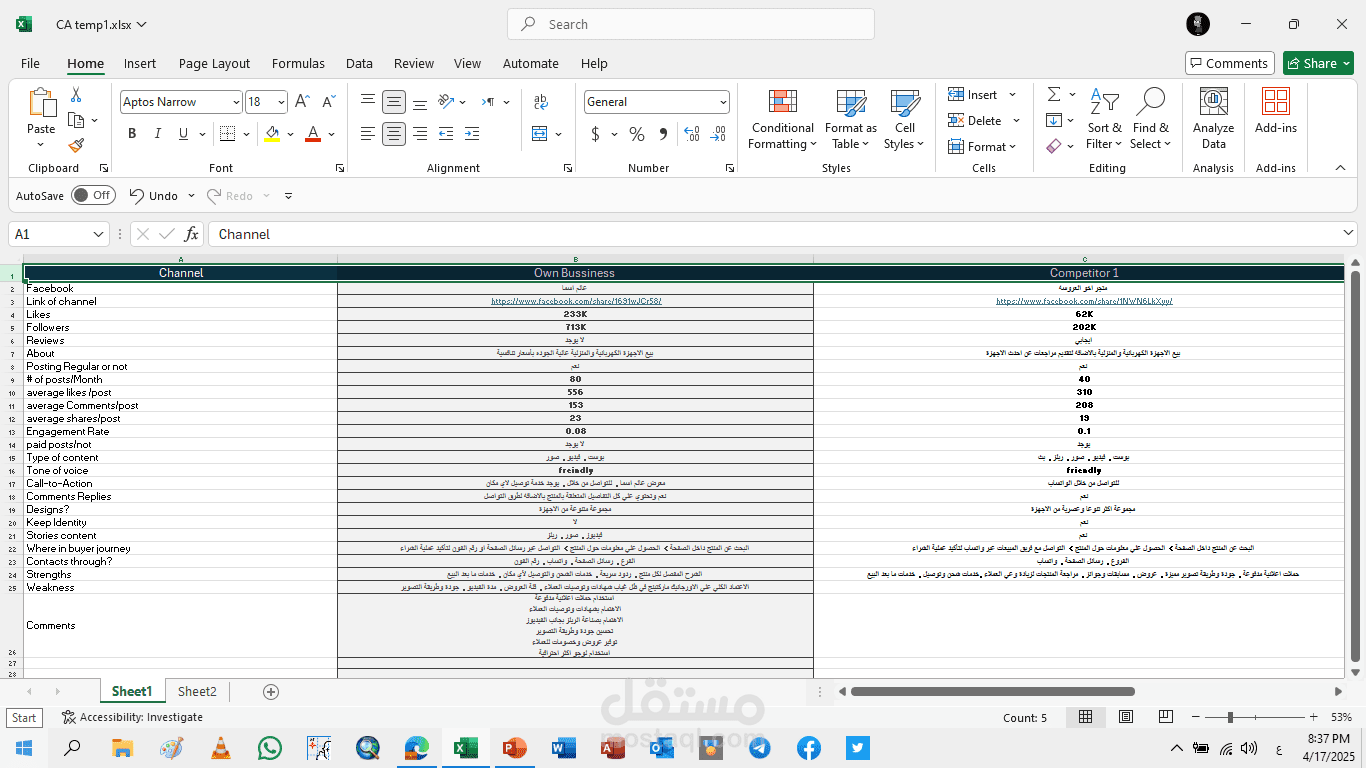Open the font name dropdown
Viewport: 1366px width, 768px height.
(x=236, y=102)
